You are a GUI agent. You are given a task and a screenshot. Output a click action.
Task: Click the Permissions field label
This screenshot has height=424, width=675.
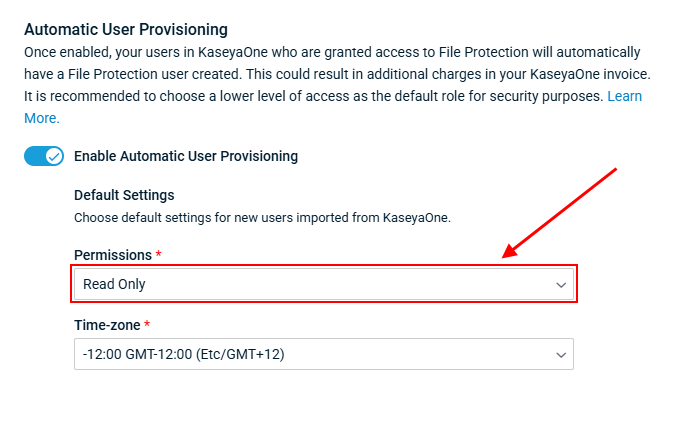pyautogui.click(x=112, y=255)
